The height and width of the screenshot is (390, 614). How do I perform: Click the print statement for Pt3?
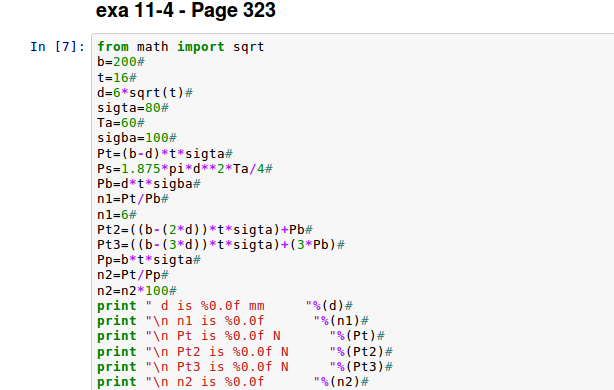click(x=245, y=367)
